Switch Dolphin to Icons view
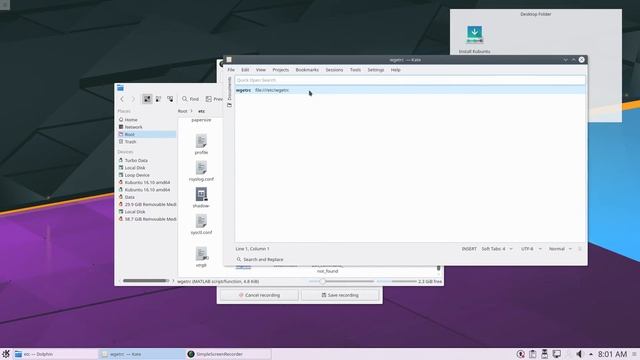The width and height of the screenshot is (640, 360). (147, 99)
